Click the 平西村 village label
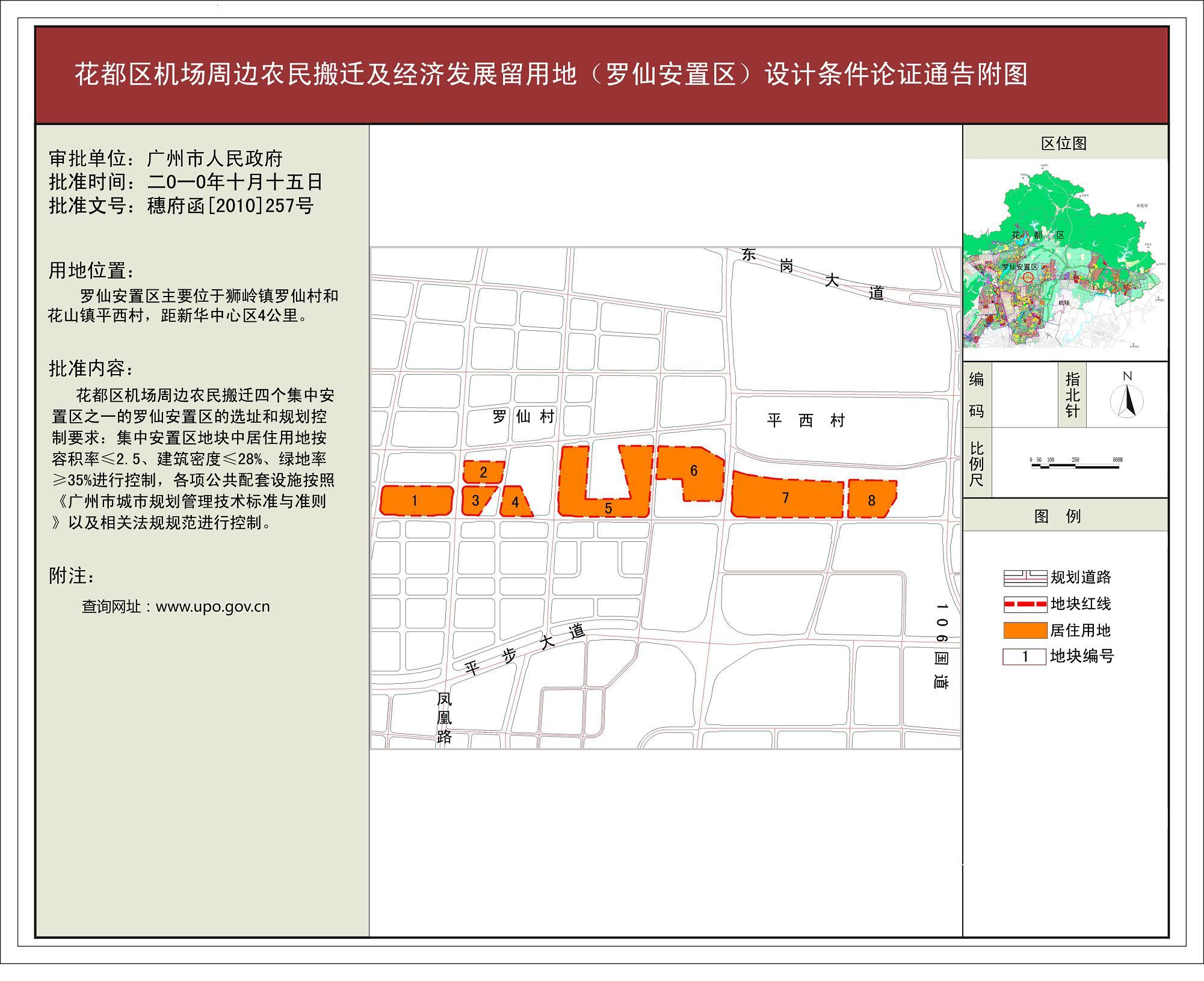 tap(806, 420)
